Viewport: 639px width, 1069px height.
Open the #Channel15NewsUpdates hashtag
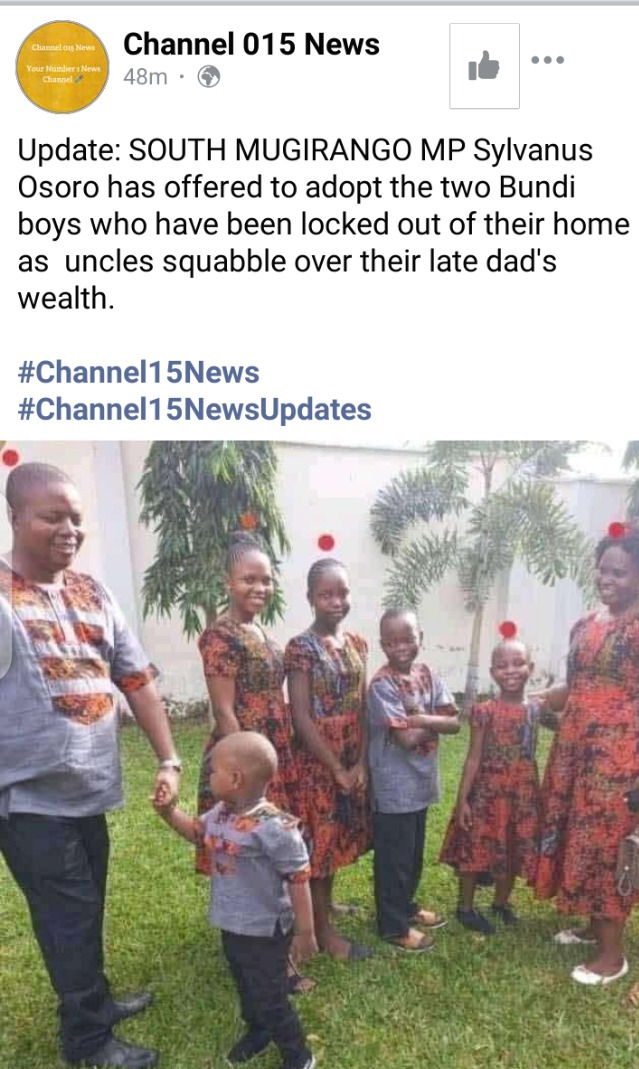(194, 409)
